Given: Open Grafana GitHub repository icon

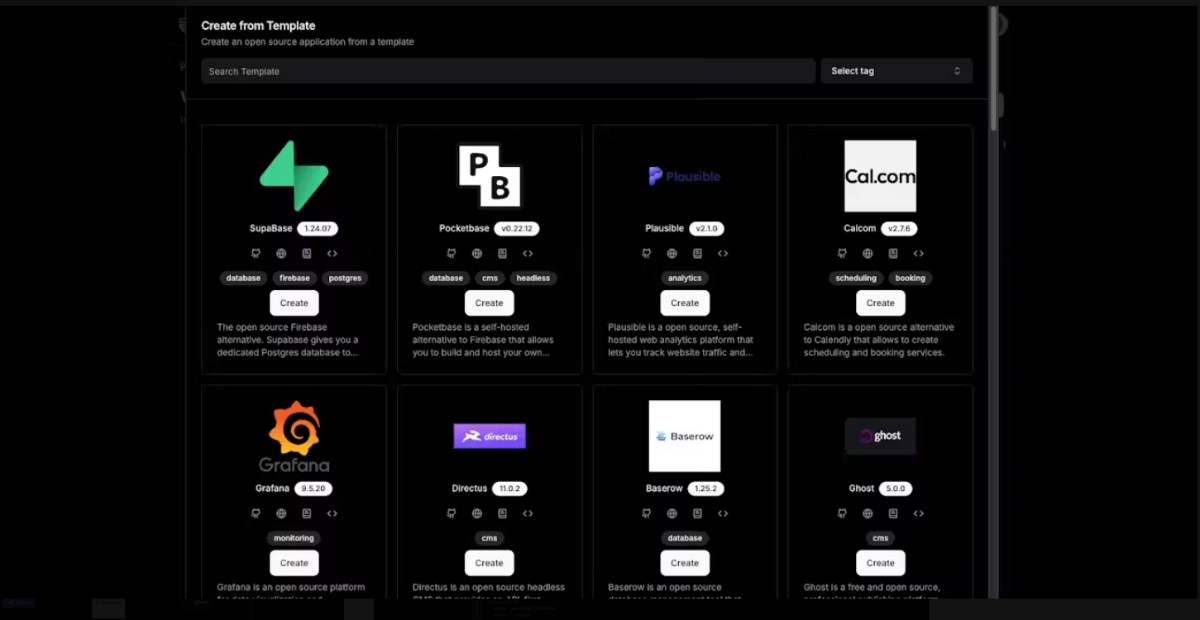Looking at the screenshot, I should click(256, 514).
